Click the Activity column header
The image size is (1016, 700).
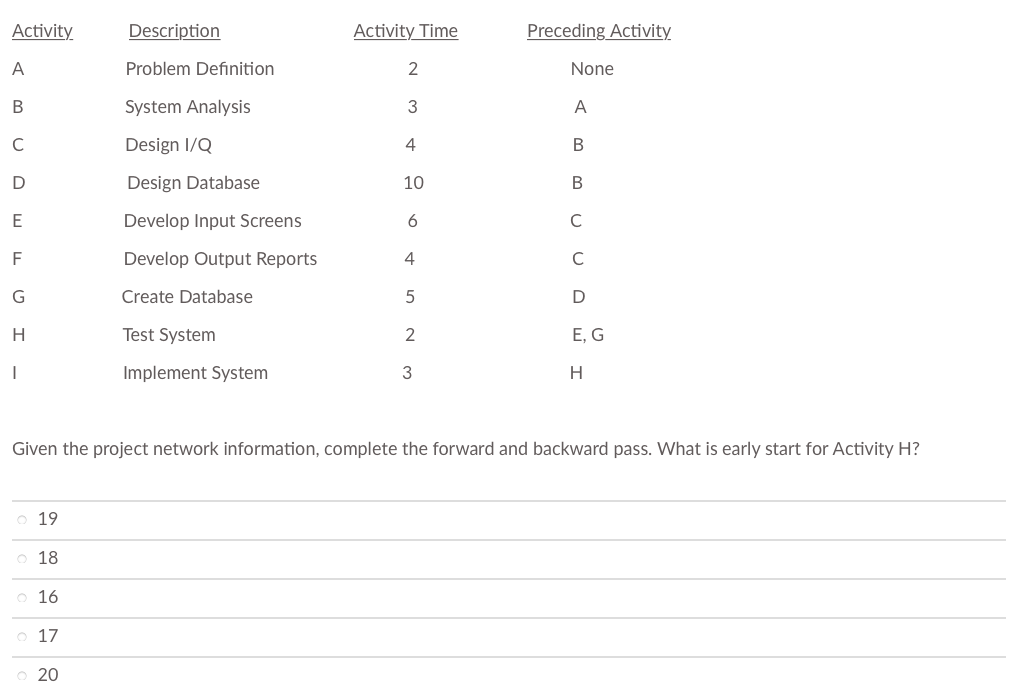pyautogui.click(x=42, y=31)
